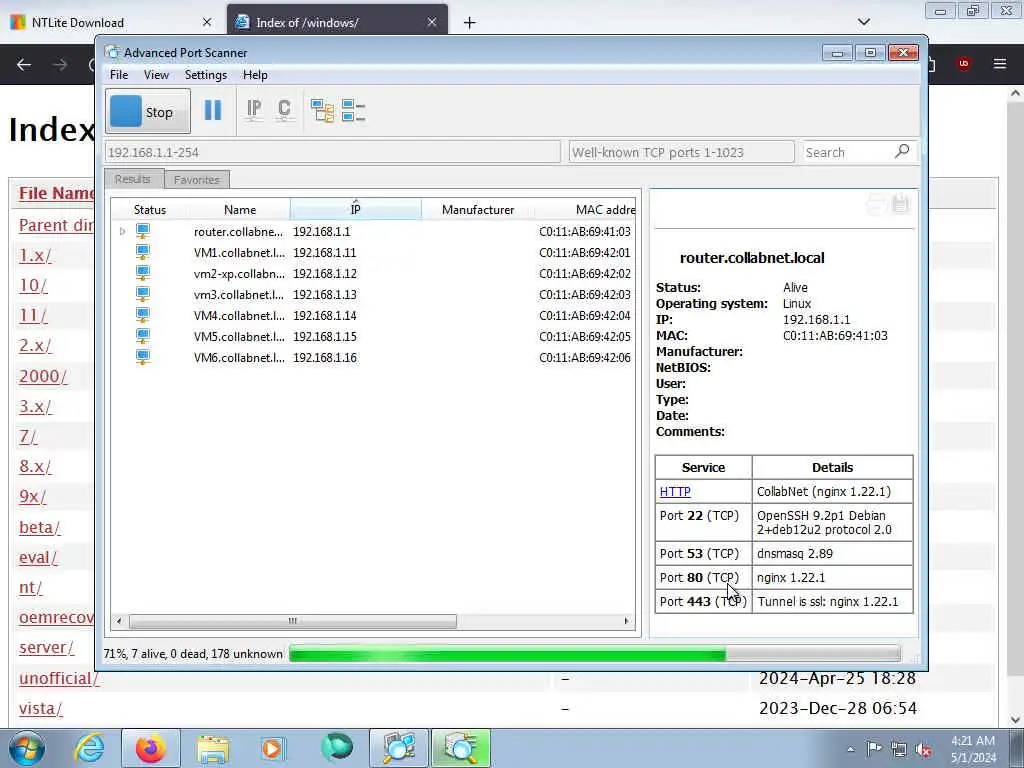The width and height of the screenshot is (1024, 768).
Task: Select the host icon for 192.168.1.11
Action: [143, 252]
